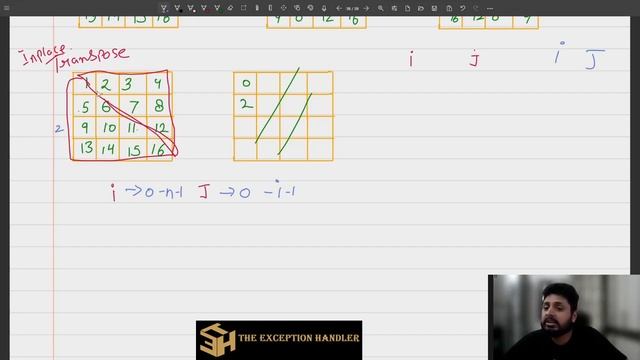Select the rectangle selection tool
This screenshot has height=360, width=640.
pyautogui.click(x=244, y=8)
